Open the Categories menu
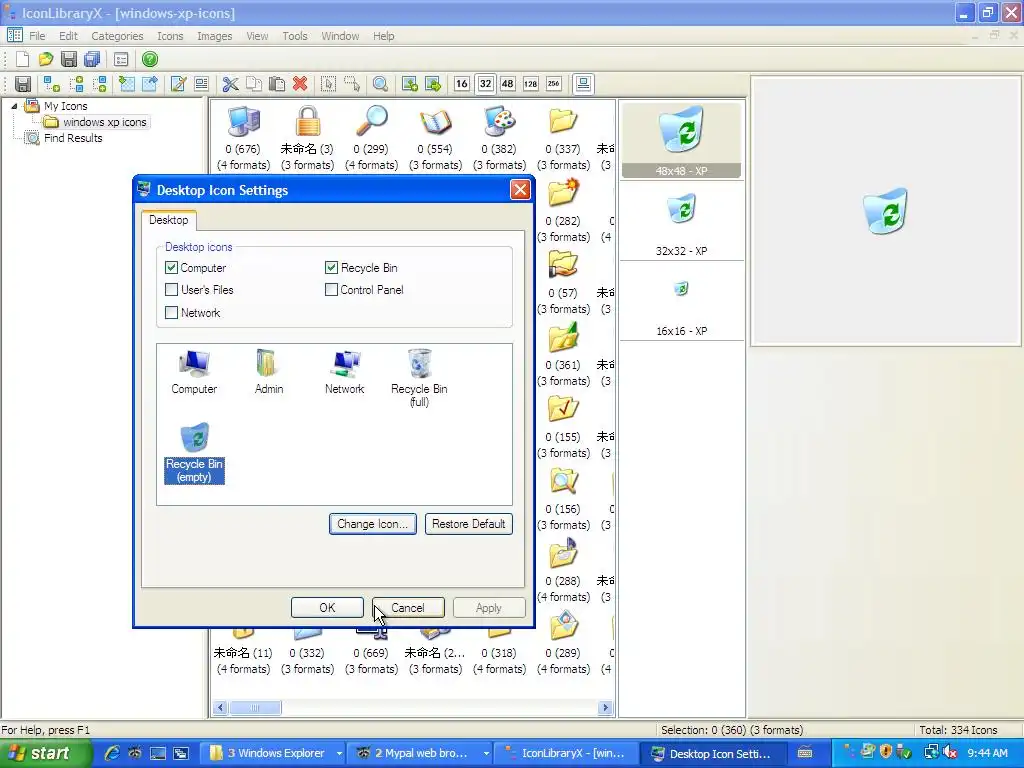The image size is (1024, 768). click(117, 36)
